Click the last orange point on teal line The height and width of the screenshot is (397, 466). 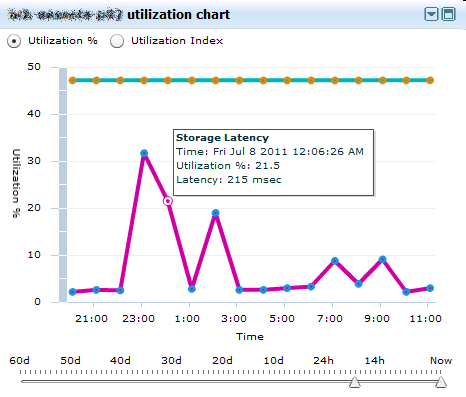click(x=430, y=80)
